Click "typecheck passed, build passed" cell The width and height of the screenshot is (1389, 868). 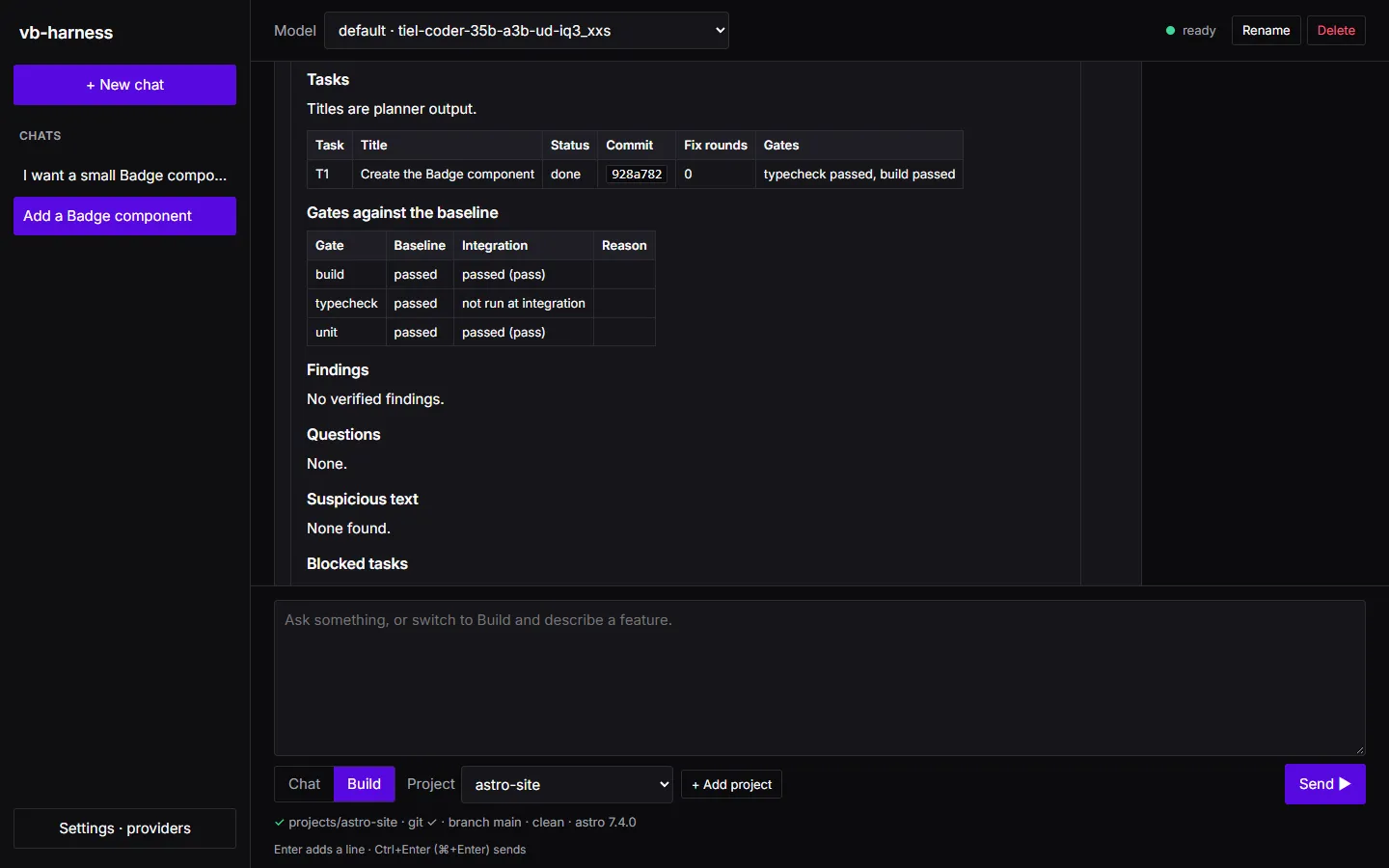pyautogui.click(x=859, y=175)
